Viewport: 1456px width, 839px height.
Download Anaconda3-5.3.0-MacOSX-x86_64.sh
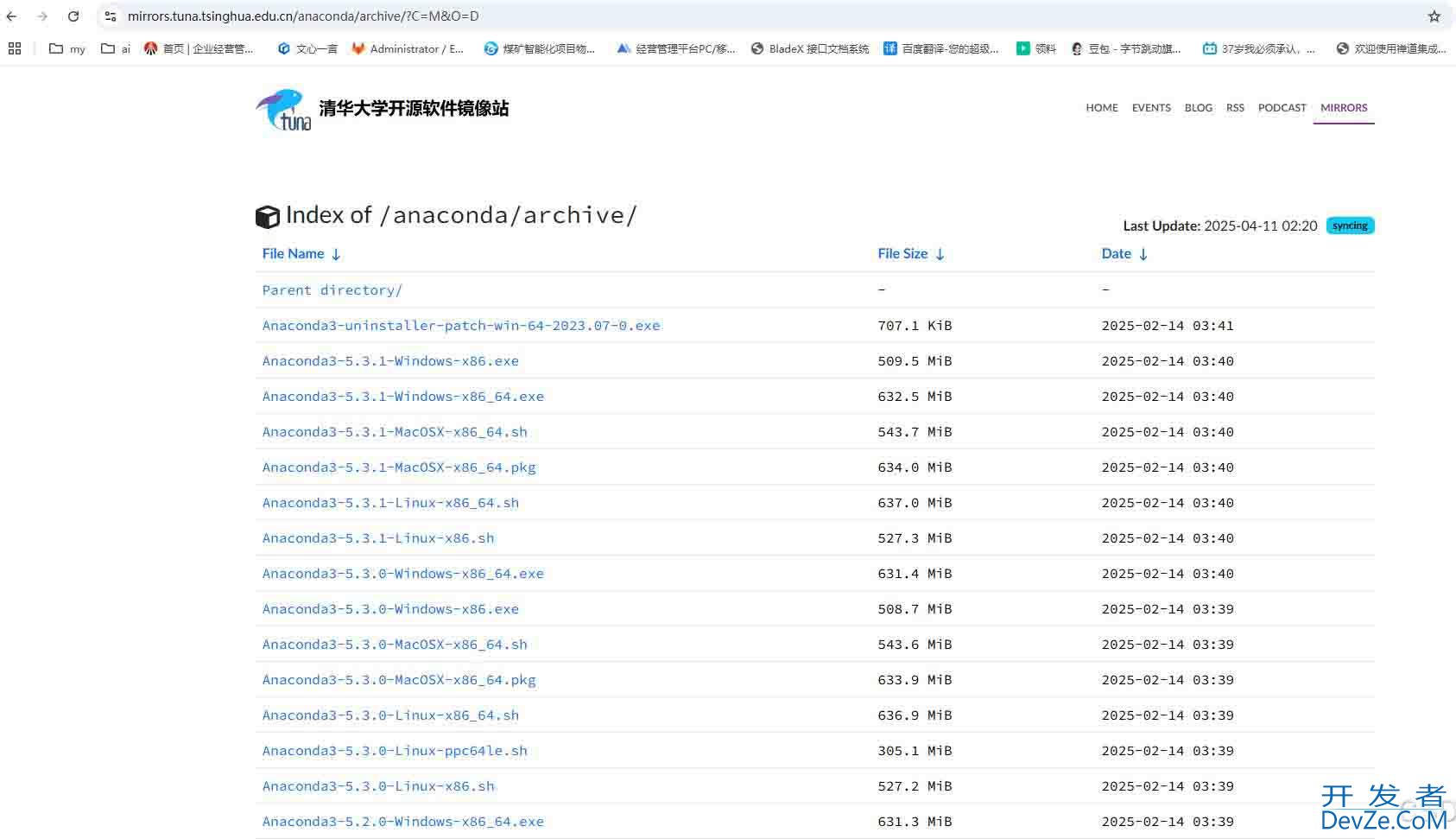395,645
